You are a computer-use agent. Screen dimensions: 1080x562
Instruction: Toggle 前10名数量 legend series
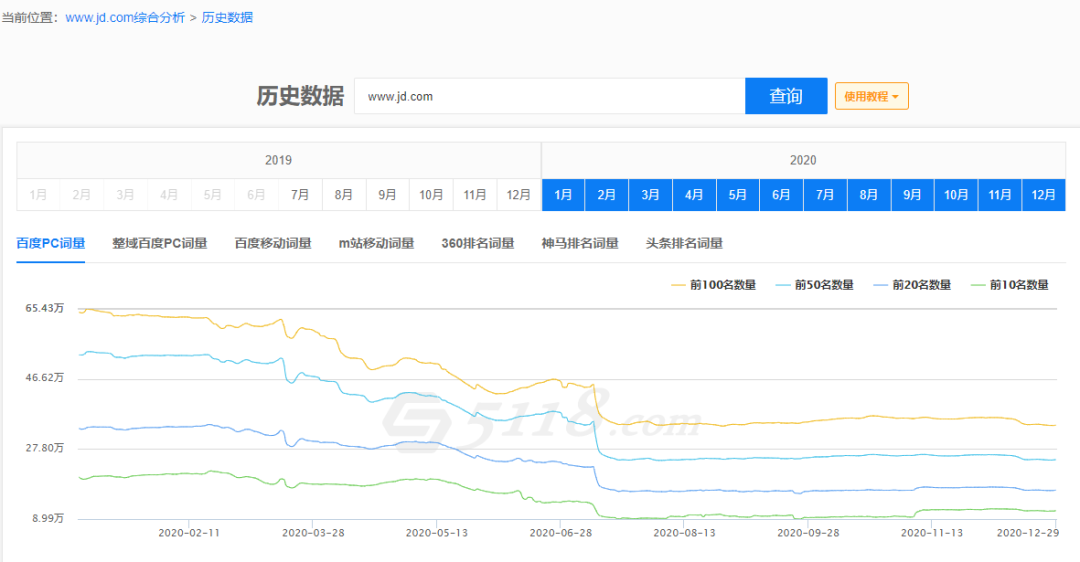pos(1010,285)
